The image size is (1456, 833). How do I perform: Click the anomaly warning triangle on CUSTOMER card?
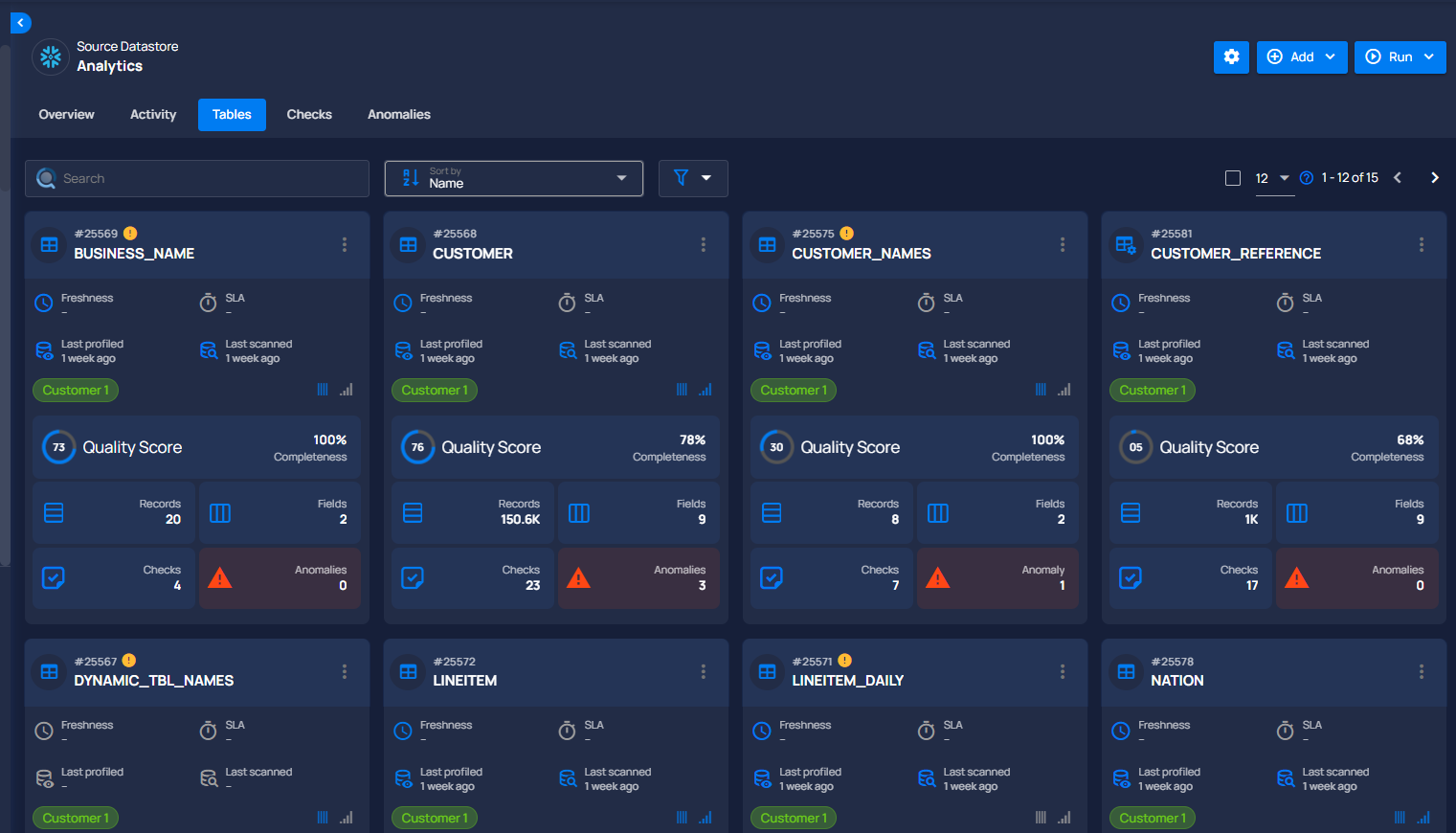pyautogui.click(x=578, y=577)
